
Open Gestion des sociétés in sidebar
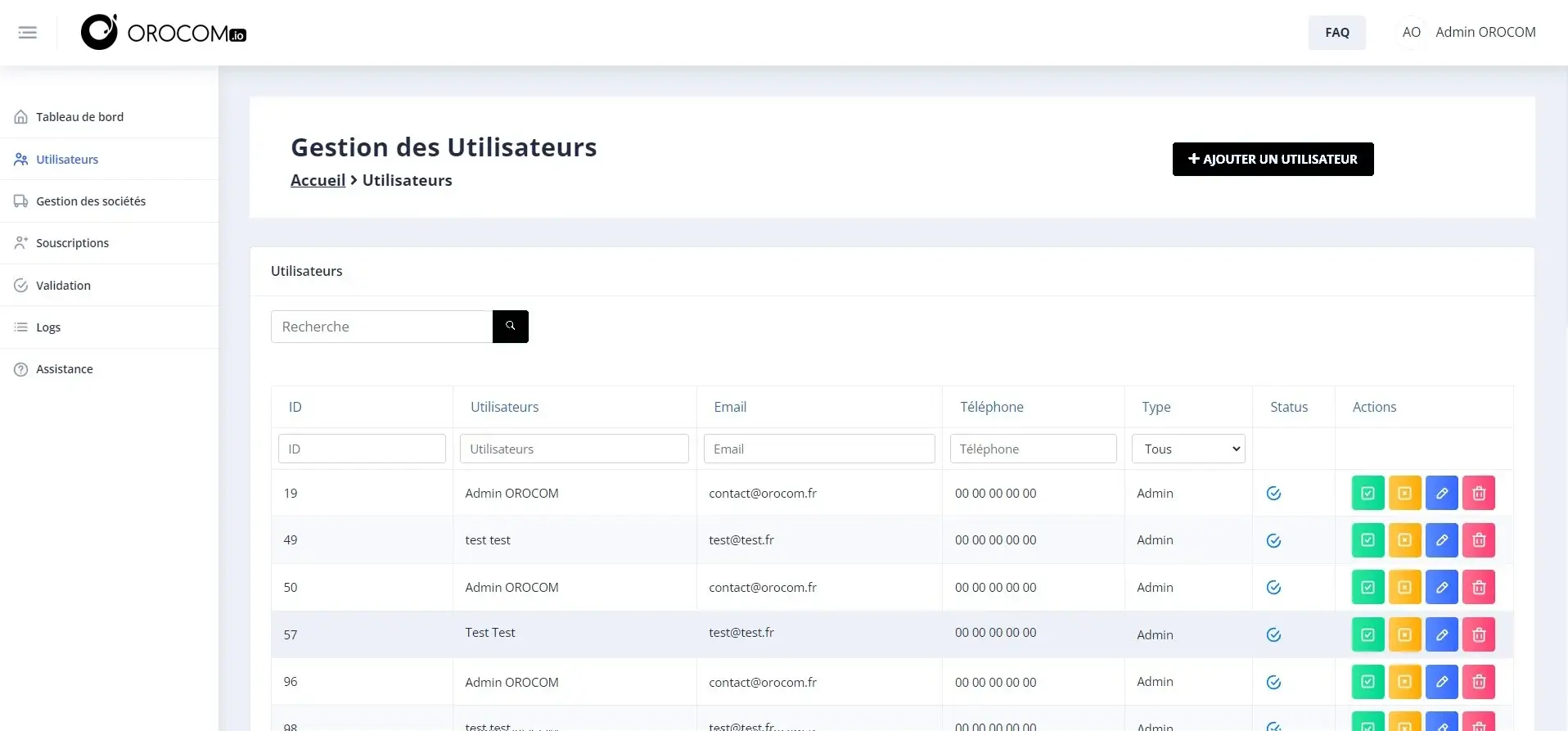point(91,201)
